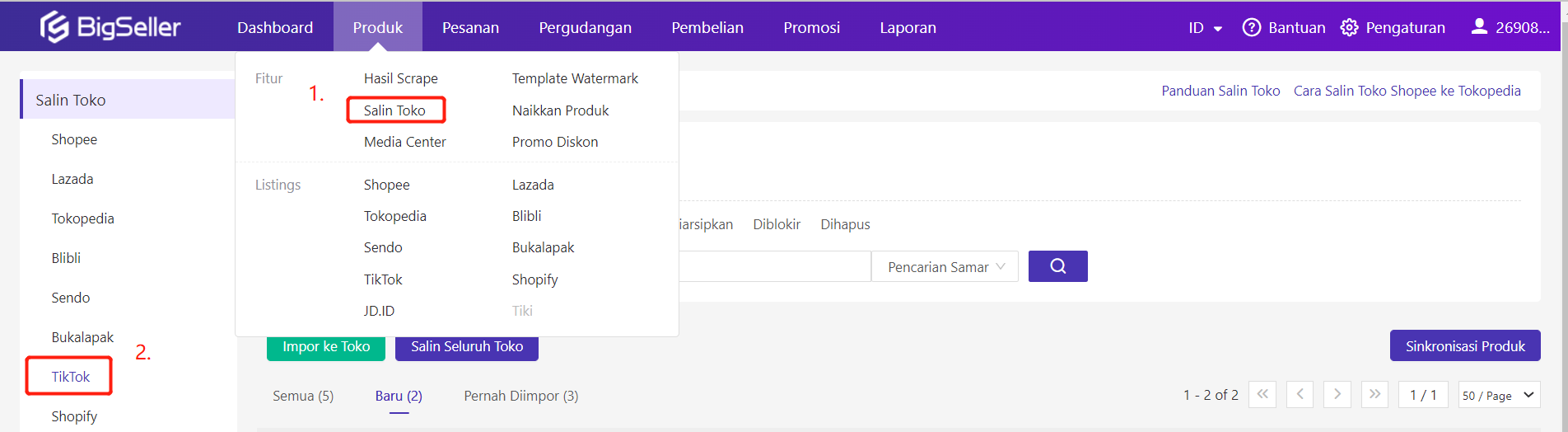Select Template Watermark menu entry
1568x432 pixels.
pos(575,78)
